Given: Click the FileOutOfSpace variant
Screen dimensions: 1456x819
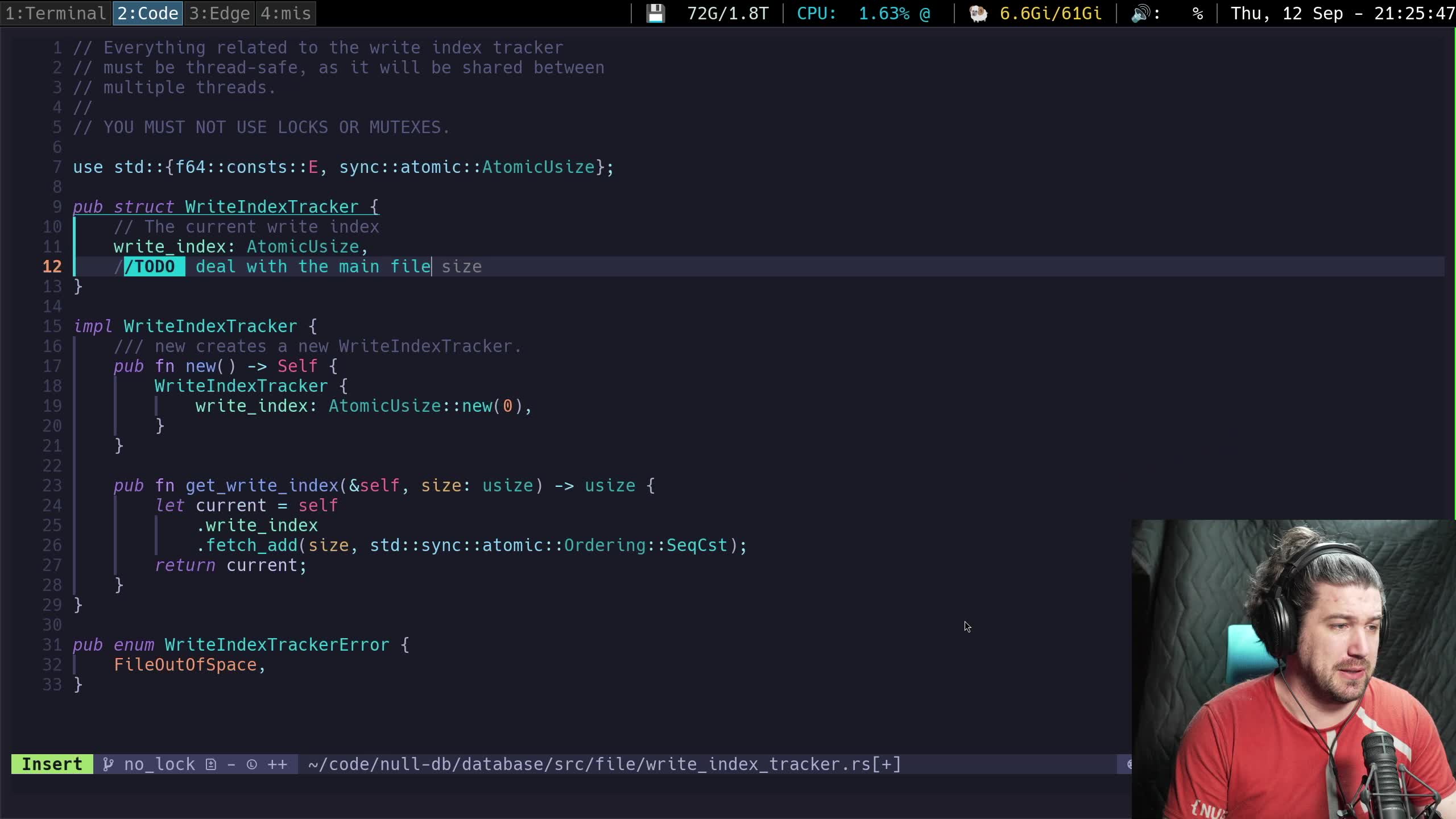Looking at the screenshot, I should point(185,664).
